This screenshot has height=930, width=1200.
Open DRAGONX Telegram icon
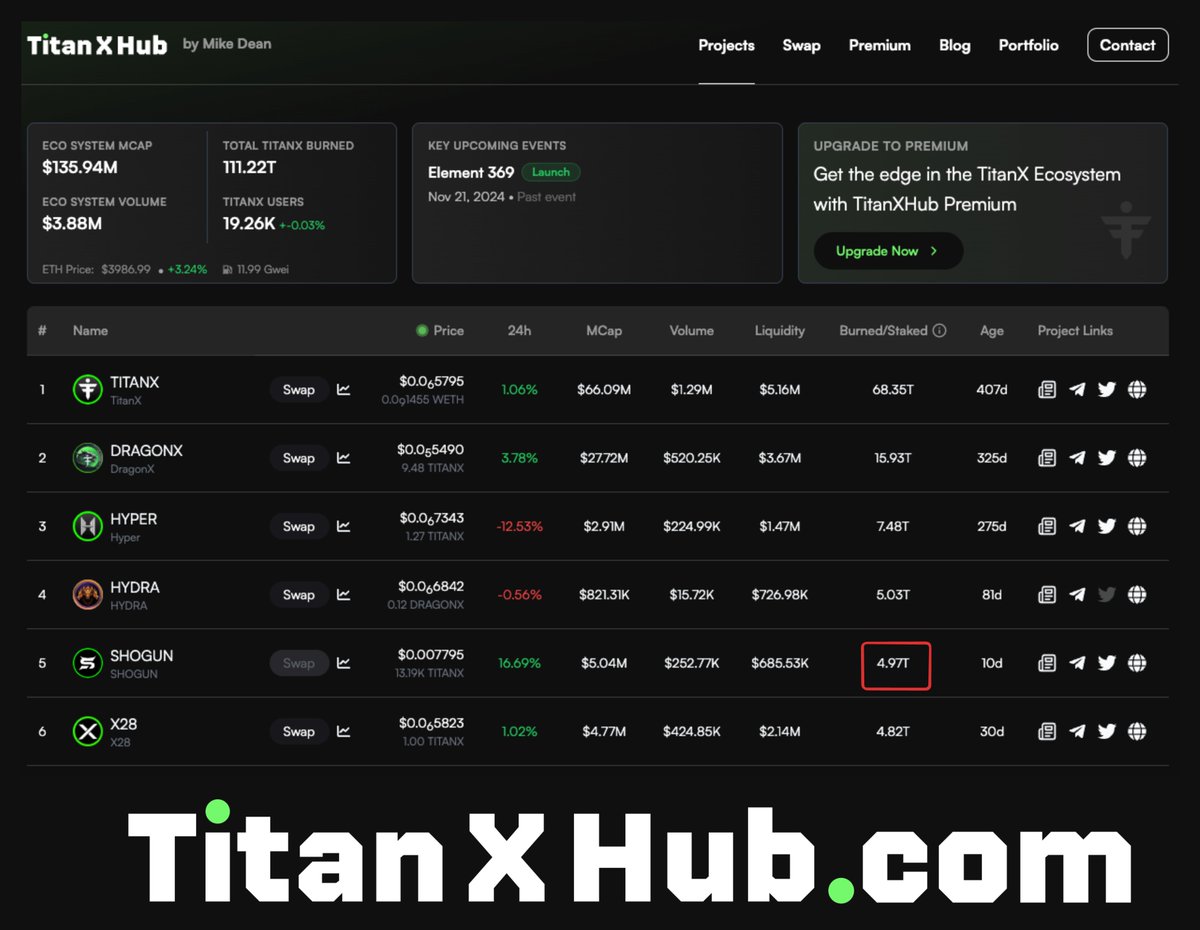pos(1077,458)
